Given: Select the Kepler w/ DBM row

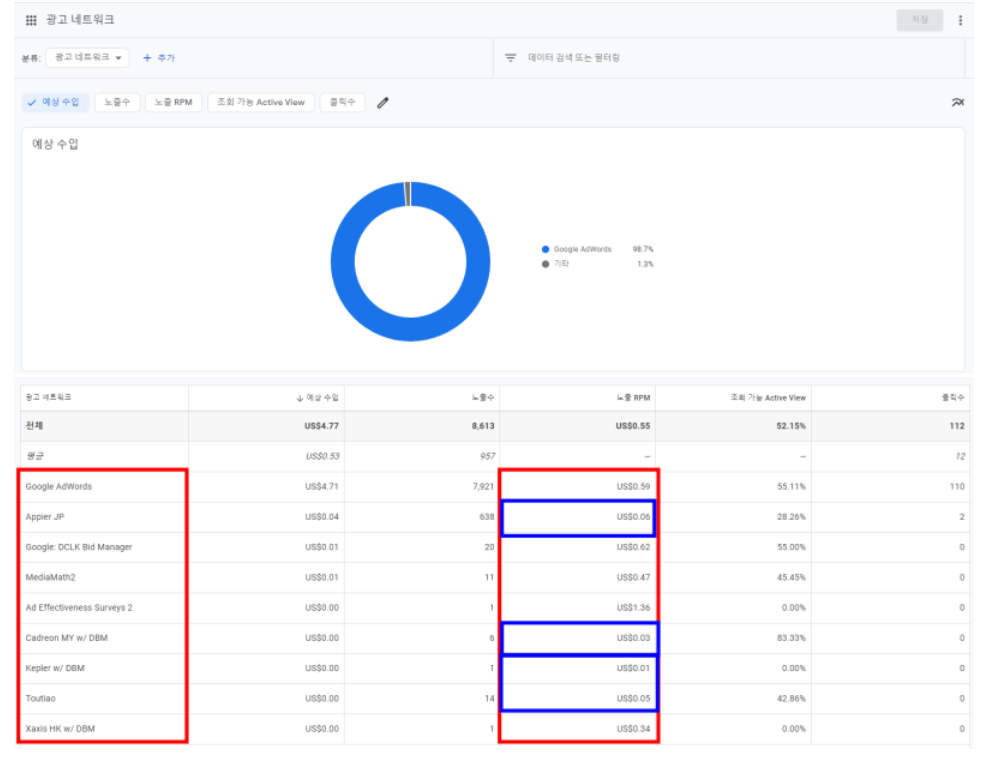Looking at the screenshot, I should pos(55,668).
